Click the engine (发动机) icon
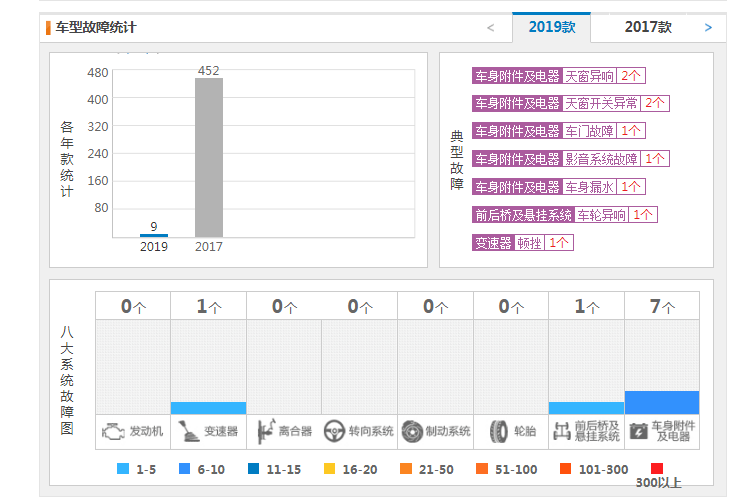 tap(113, 432)
